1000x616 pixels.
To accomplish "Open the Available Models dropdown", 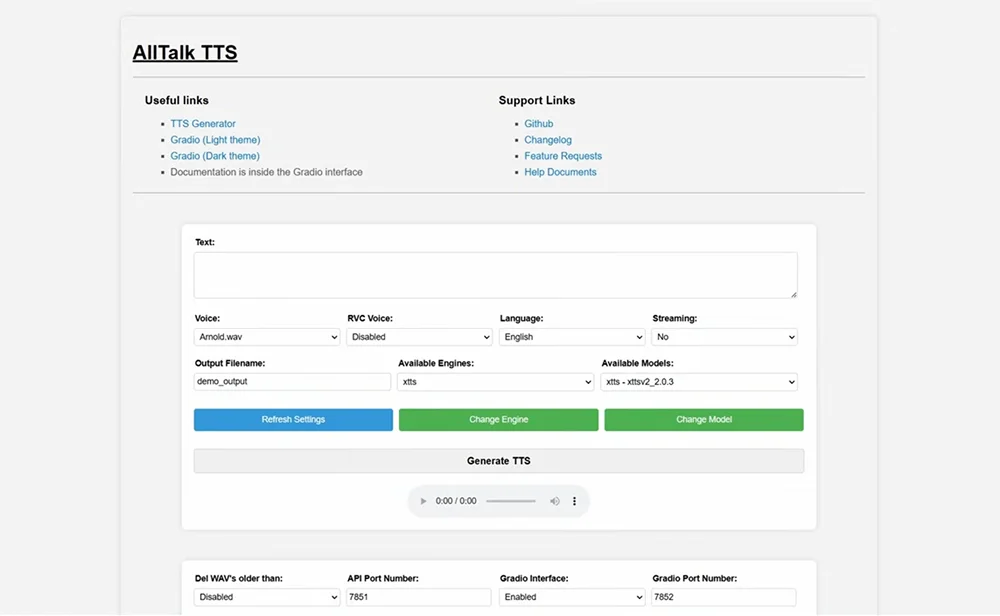I will coord(698,381).
